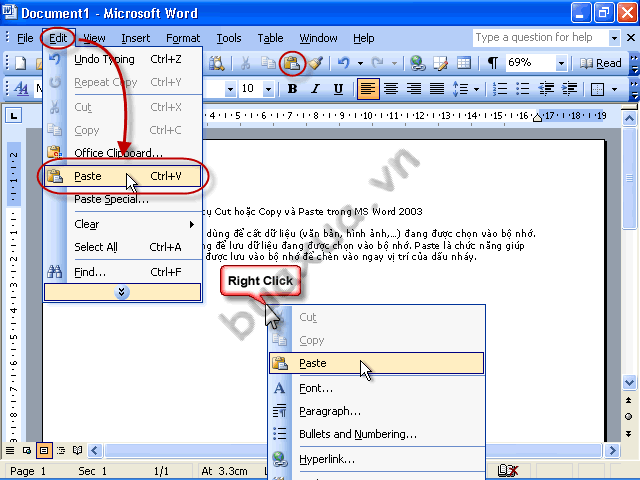The width and height of the screenshot is (640, 480).
Task: Click the Decrease Indent icon
Action: click(546, 89)
